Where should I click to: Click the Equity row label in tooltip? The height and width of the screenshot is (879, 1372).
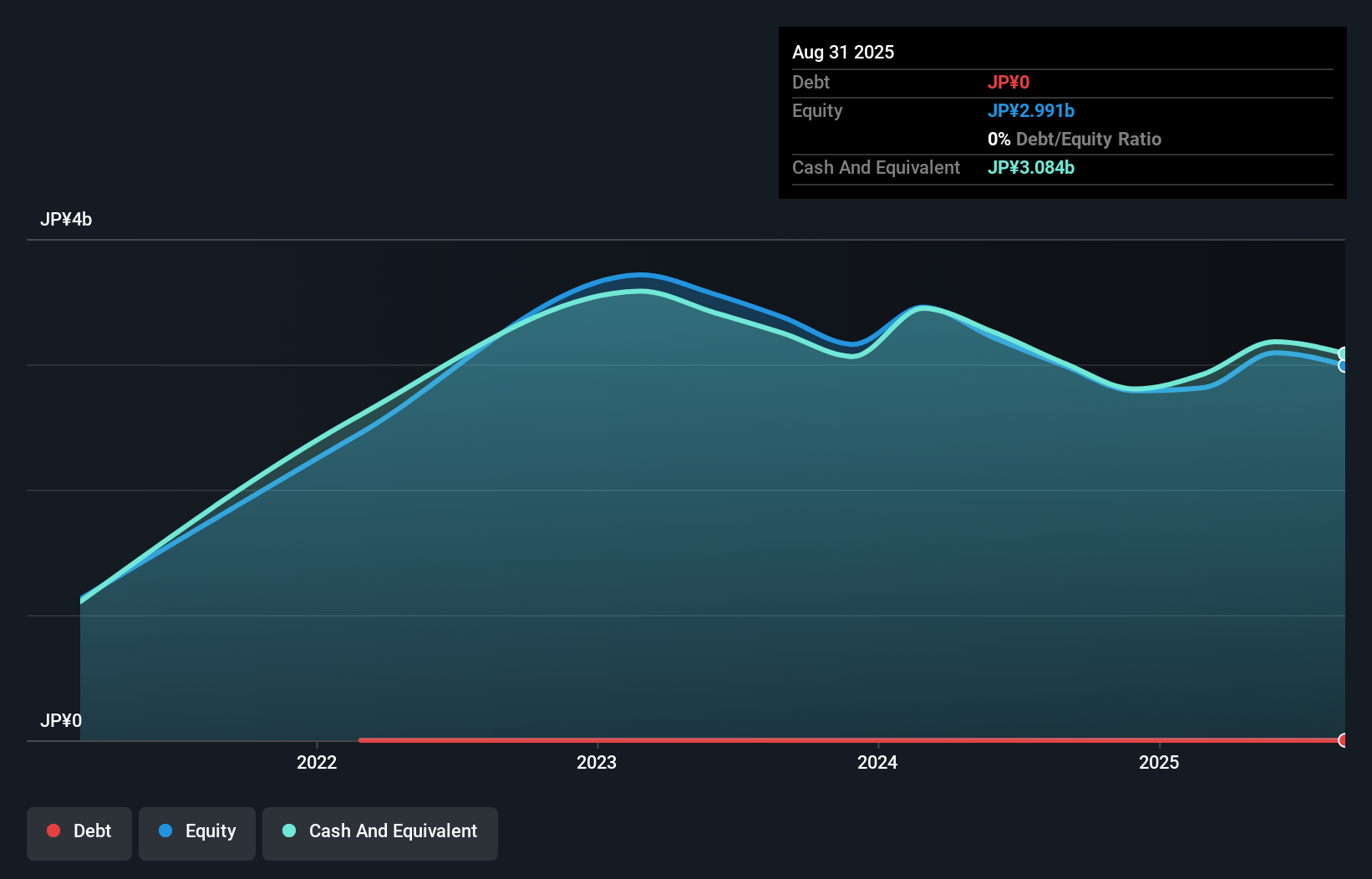[x=817, y=110]
